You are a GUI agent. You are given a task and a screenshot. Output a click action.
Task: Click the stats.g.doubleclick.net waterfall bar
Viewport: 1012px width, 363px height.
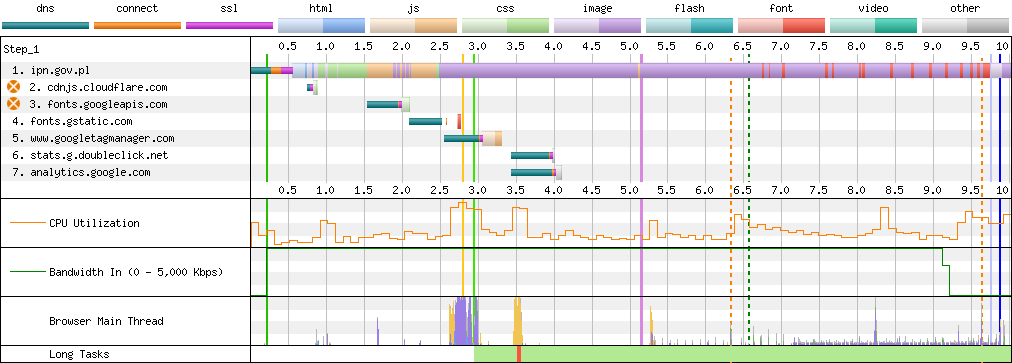click(x=532, y=156)
